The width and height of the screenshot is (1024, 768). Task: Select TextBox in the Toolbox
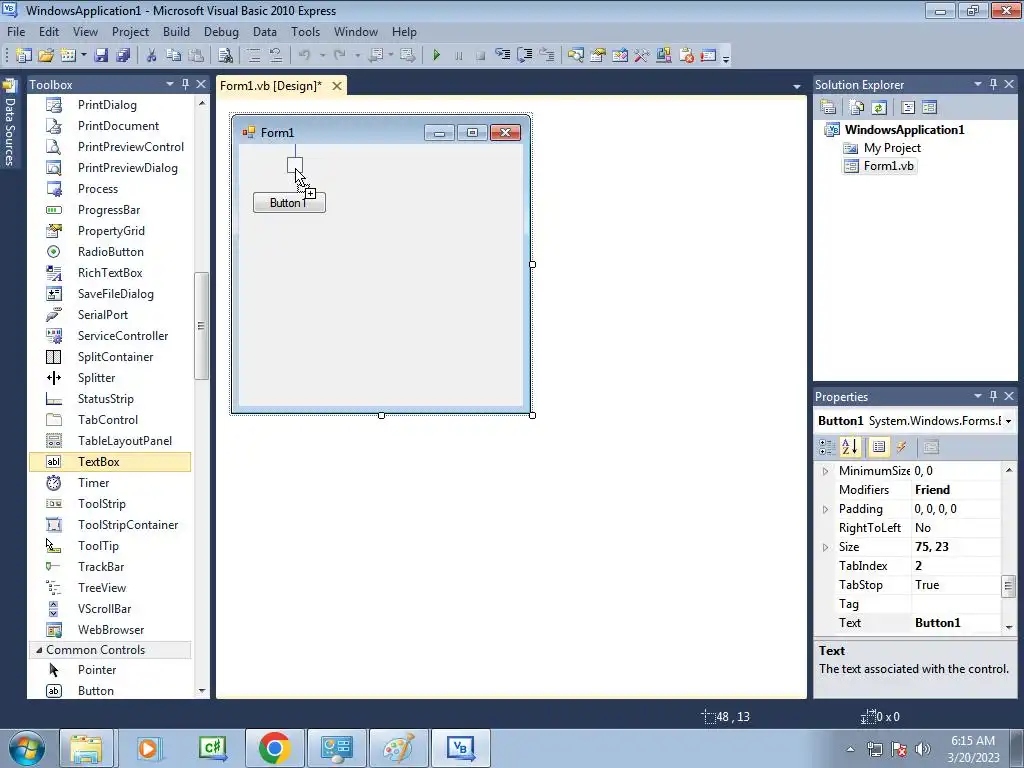[110, 462]
